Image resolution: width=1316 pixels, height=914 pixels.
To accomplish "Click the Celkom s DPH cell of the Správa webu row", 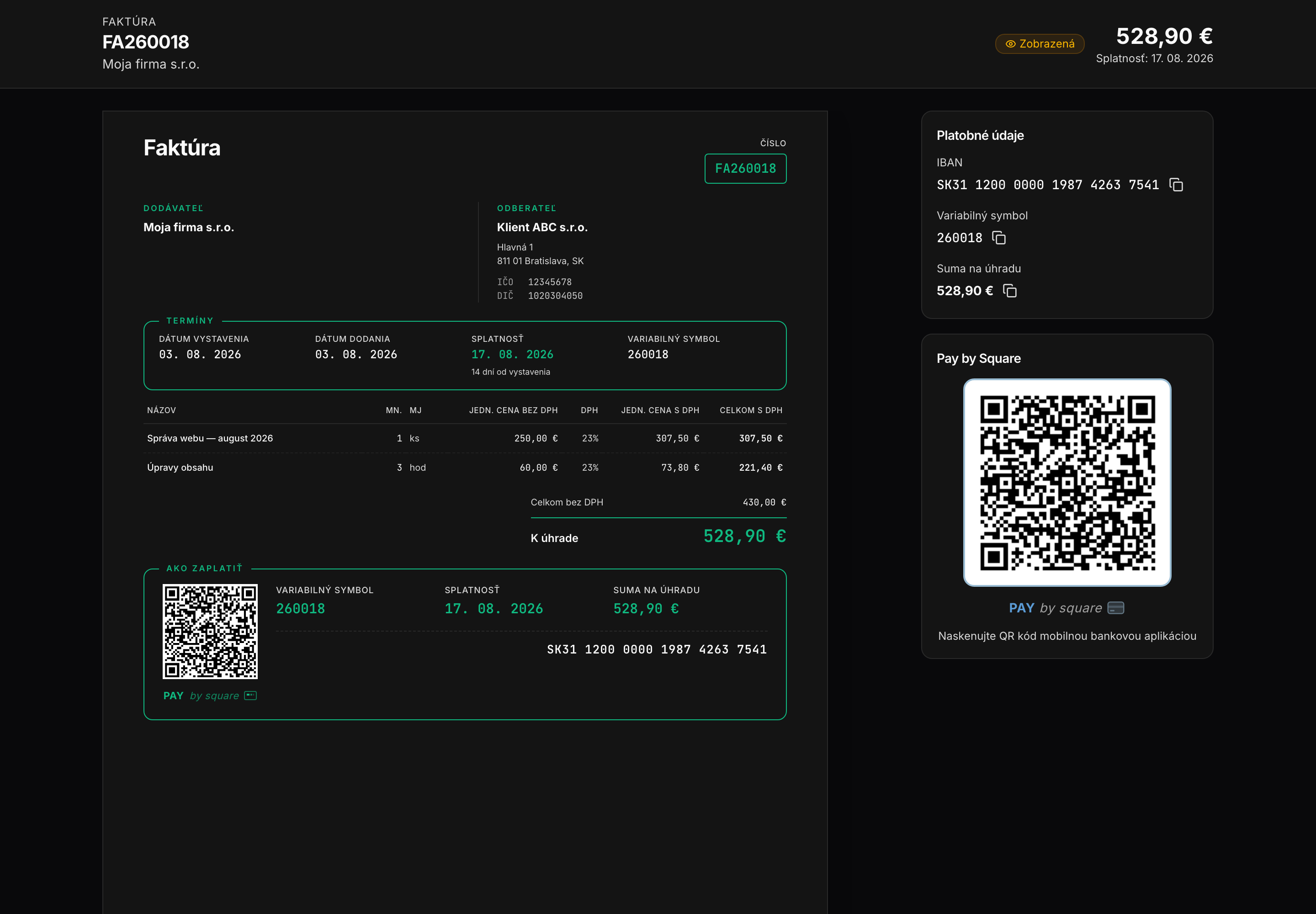I will (x=760, y=438).
